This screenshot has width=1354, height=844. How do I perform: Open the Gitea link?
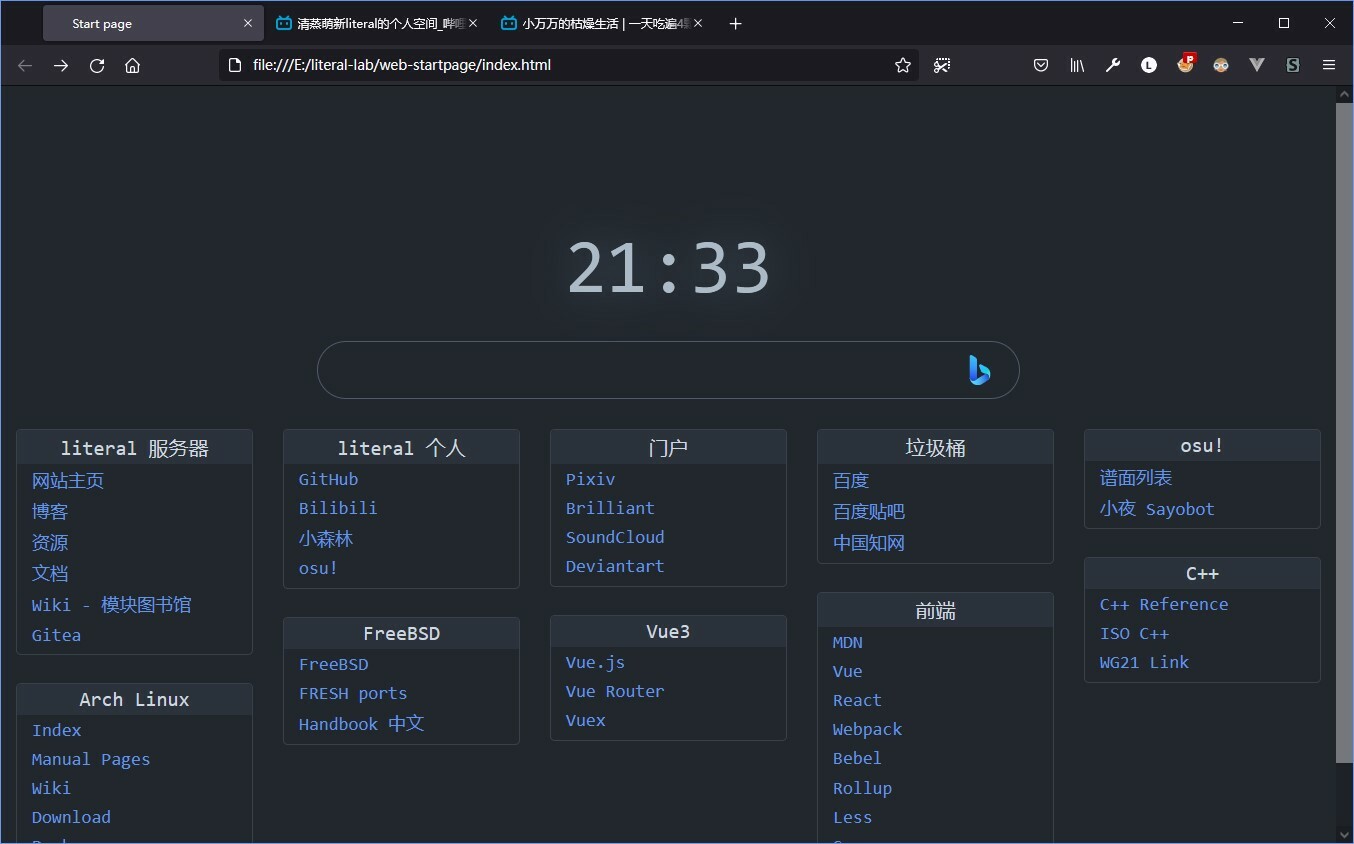(56, 635)
